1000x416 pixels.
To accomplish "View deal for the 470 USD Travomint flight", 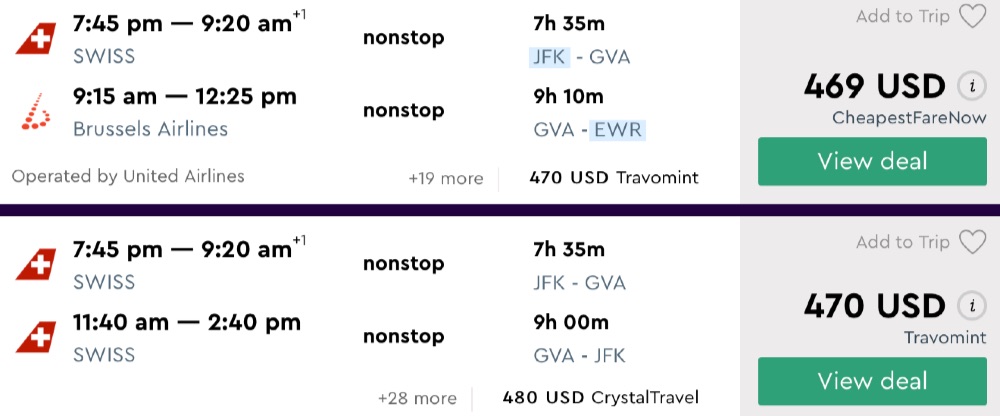I will click(x=872, y=381).
